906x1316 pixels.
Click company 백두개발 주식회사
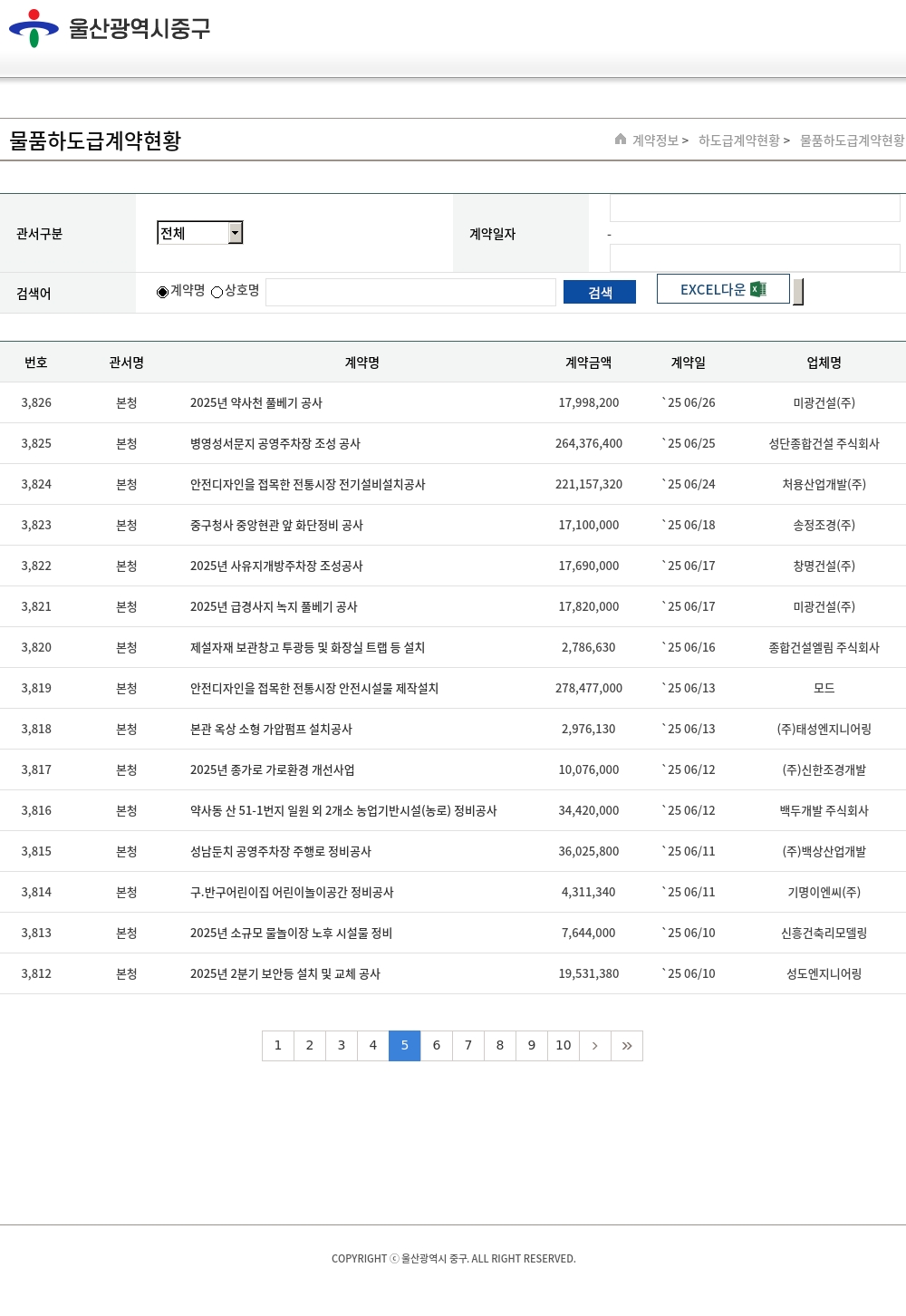[824, 811]
